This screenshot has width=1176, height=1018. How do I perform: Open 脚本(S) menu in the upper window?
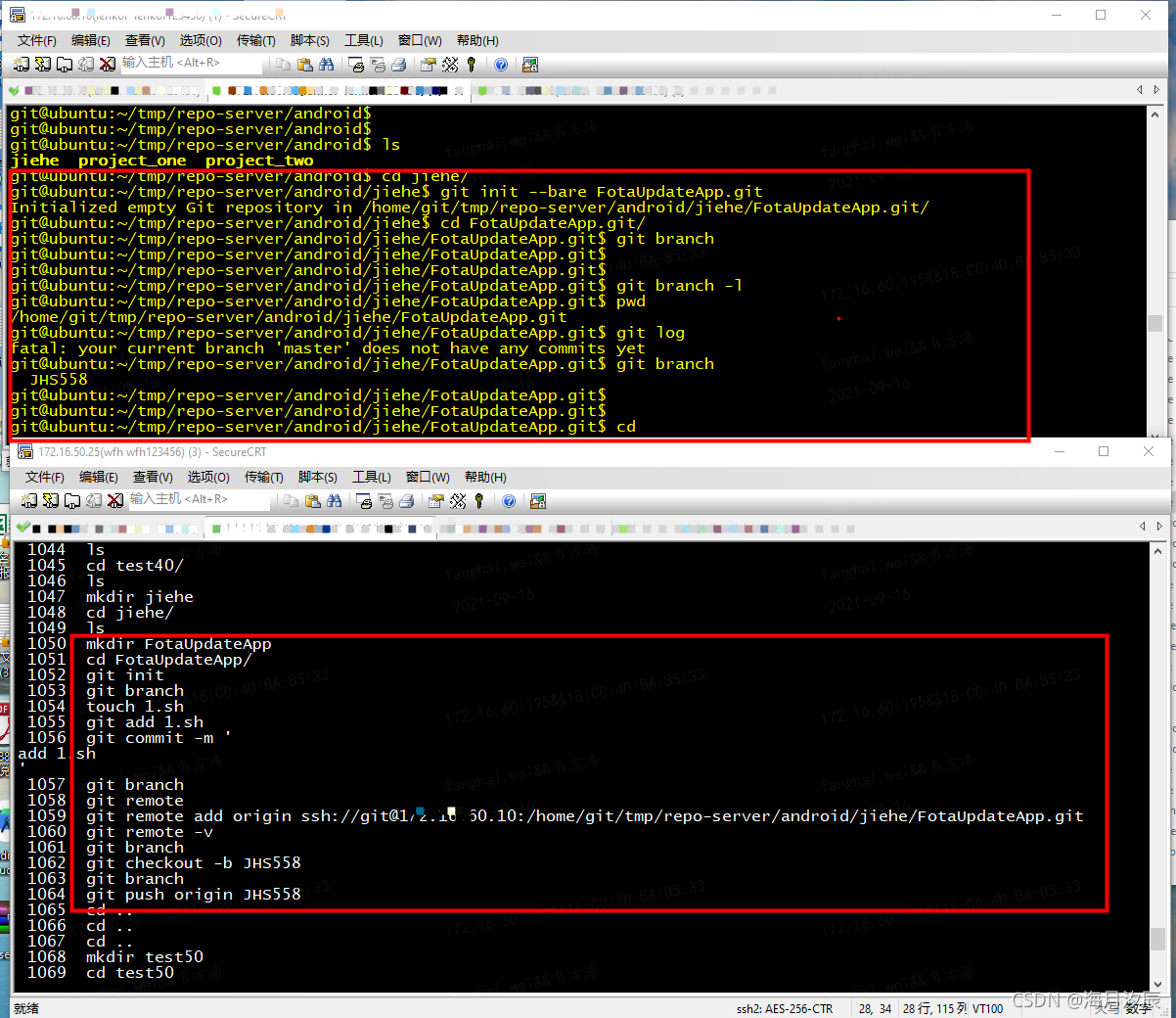click(x=310, y=40)
